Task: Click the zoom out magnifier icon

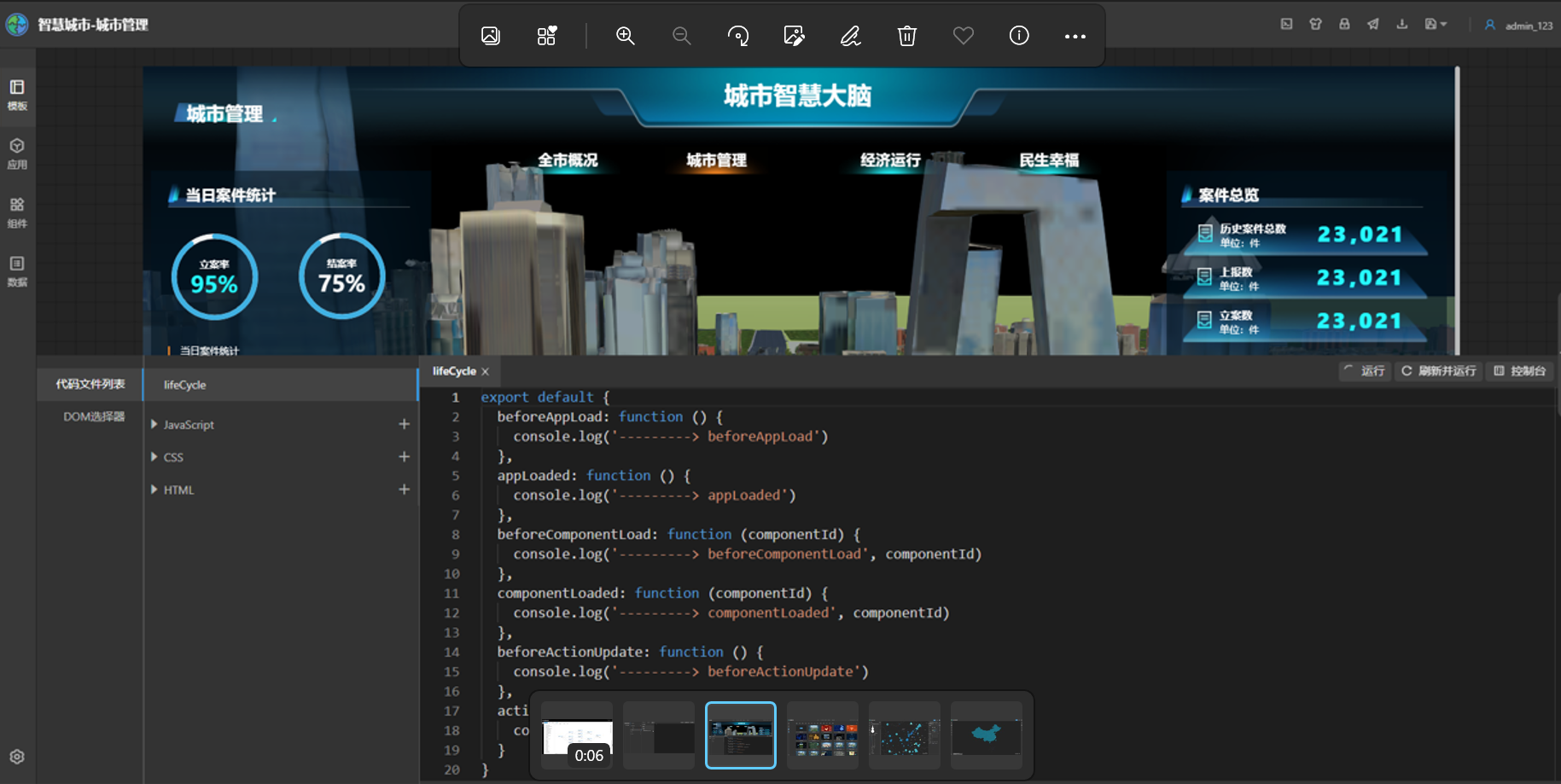Action: 681,36
